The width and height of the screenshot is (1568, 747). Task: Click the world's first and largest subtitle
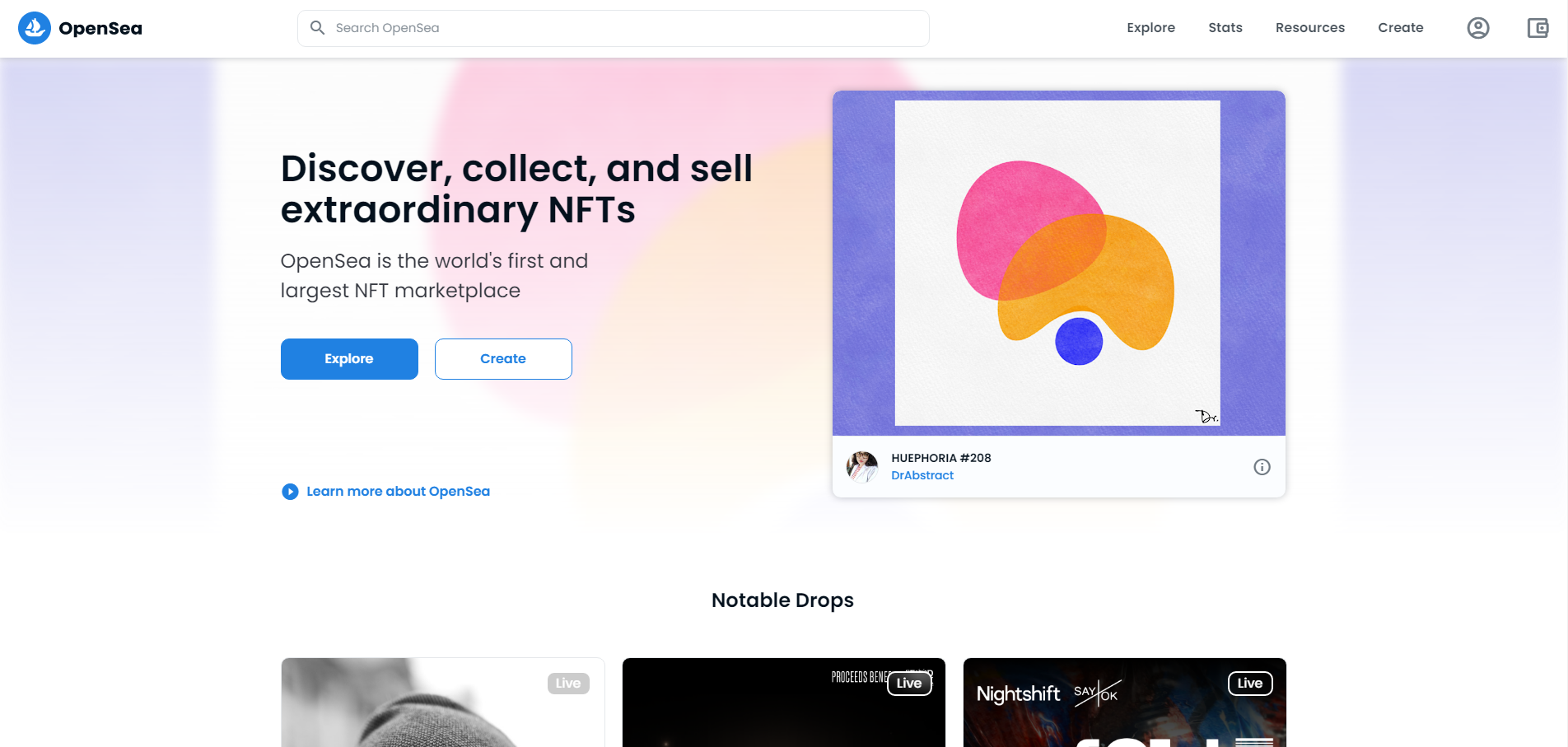click(434, 276)
